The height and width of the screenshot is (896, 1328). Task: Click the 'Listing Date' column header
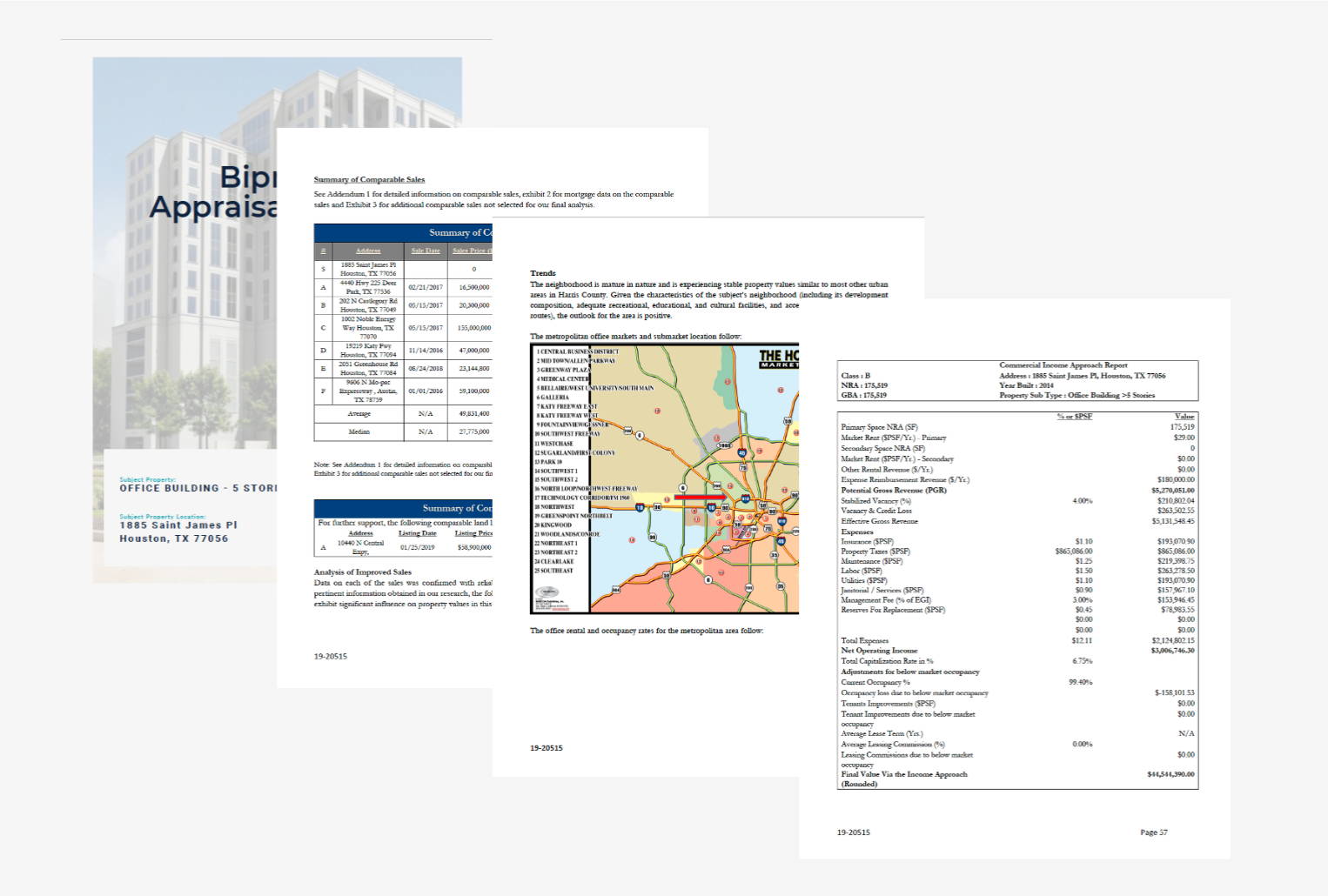[418, 533]
